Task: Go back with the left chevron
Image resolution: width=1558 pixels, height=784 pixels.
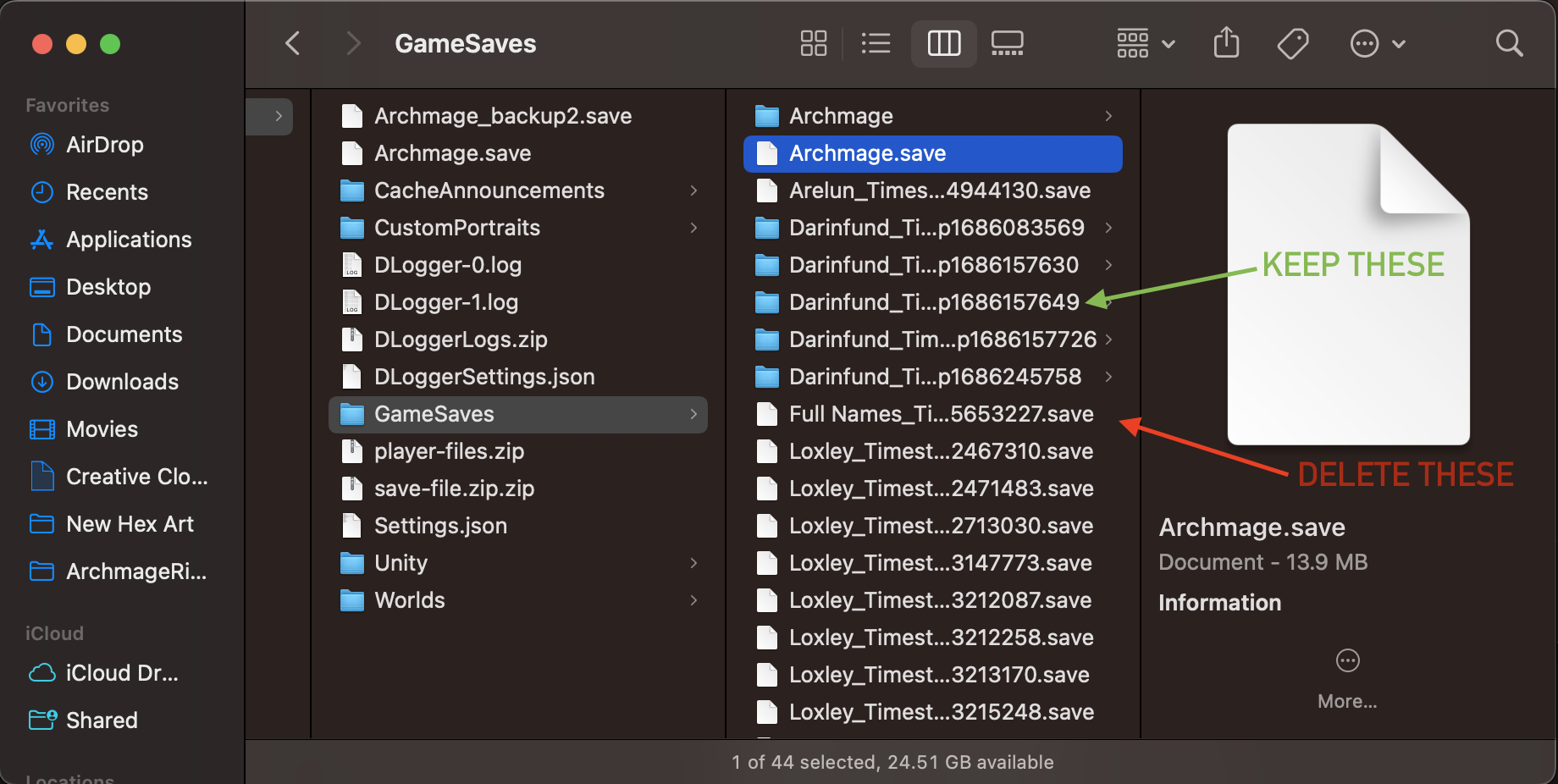Action: pos(293,43)
